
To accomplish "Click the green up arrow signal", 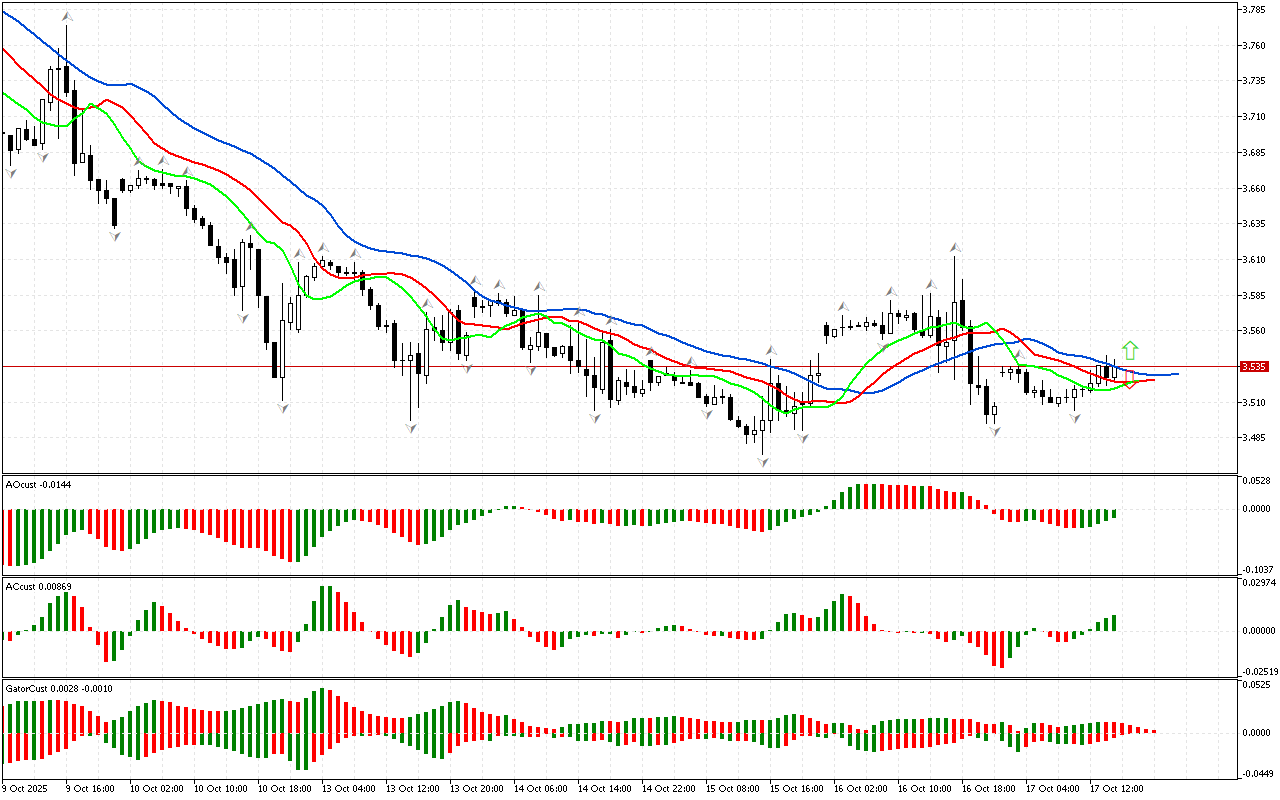I will [1130, 350].
